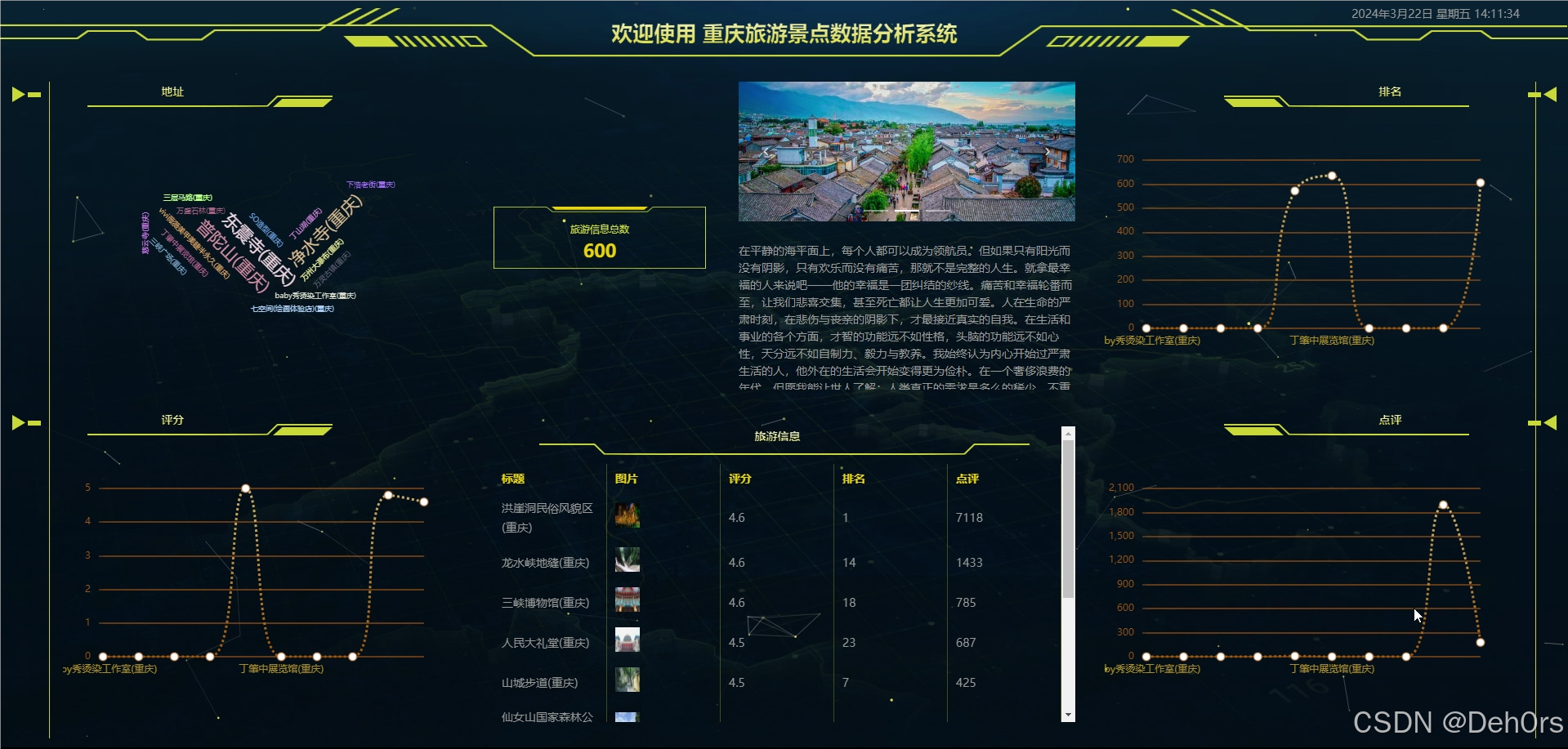This screenshot has width=1568, height=749.
Task: Click 东震寺(重庆) in the word cloud
Action: click(259, 249)
